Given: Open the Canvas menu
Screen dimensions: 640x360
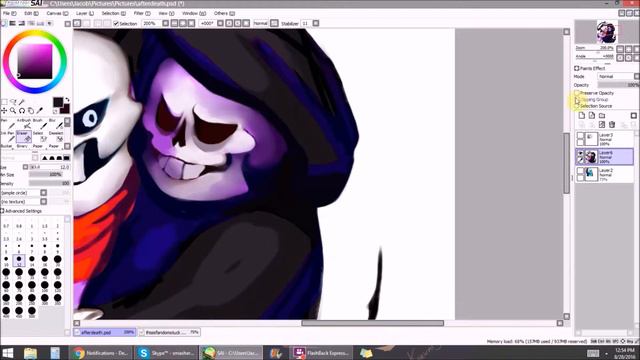Looking at the screenshot, I should tap(57, 13).
